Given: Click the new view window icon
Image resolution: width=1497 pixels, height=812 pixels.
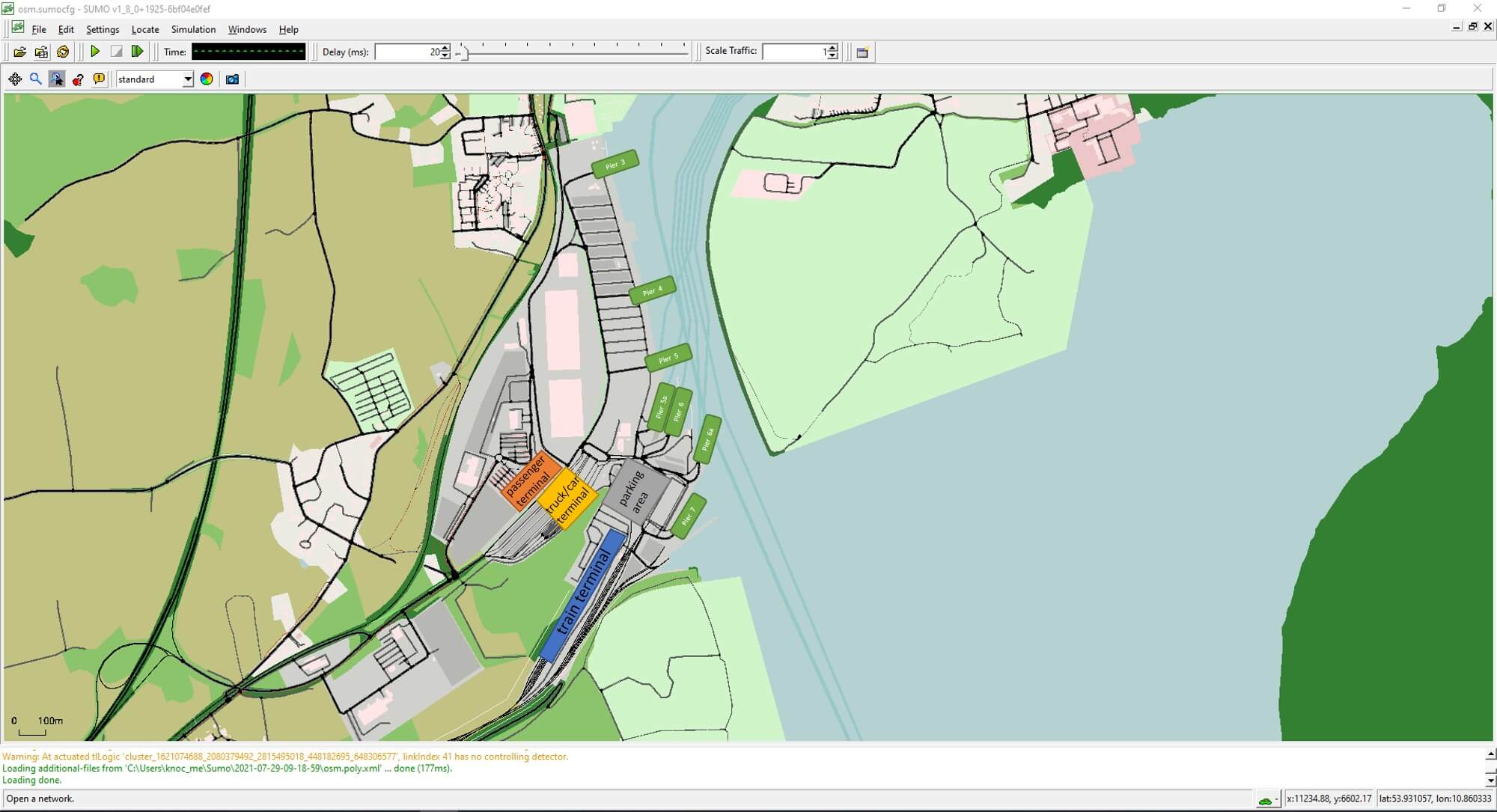Looking at the screenshot, I should [x=862, y=52].
